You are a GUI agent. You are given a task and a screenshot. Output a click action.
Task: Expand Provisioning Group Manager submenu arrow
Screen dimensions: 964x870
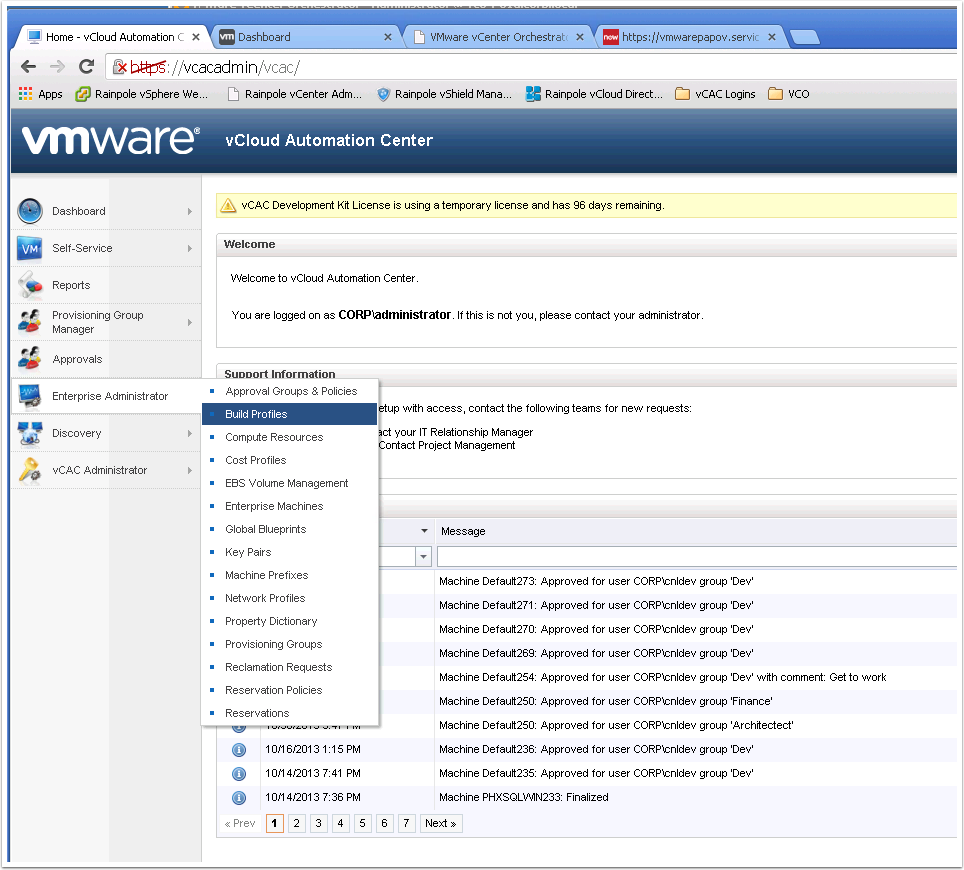(x=189, y=322)
